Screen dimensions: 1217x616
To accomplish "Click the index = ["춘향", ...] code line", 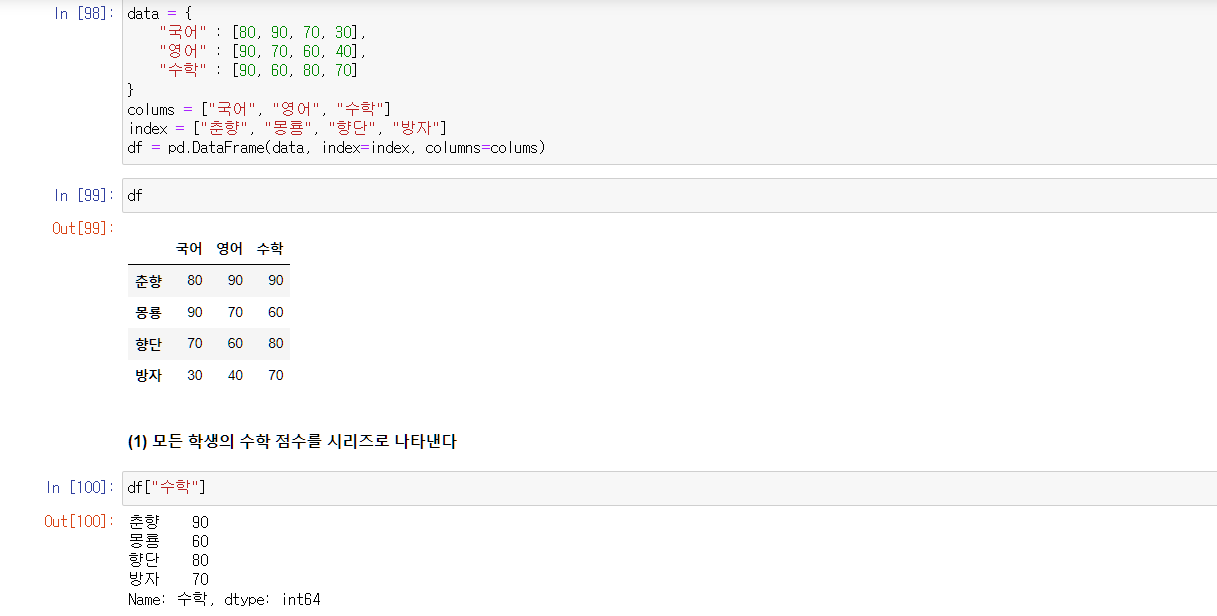I will tap(288, 128).
